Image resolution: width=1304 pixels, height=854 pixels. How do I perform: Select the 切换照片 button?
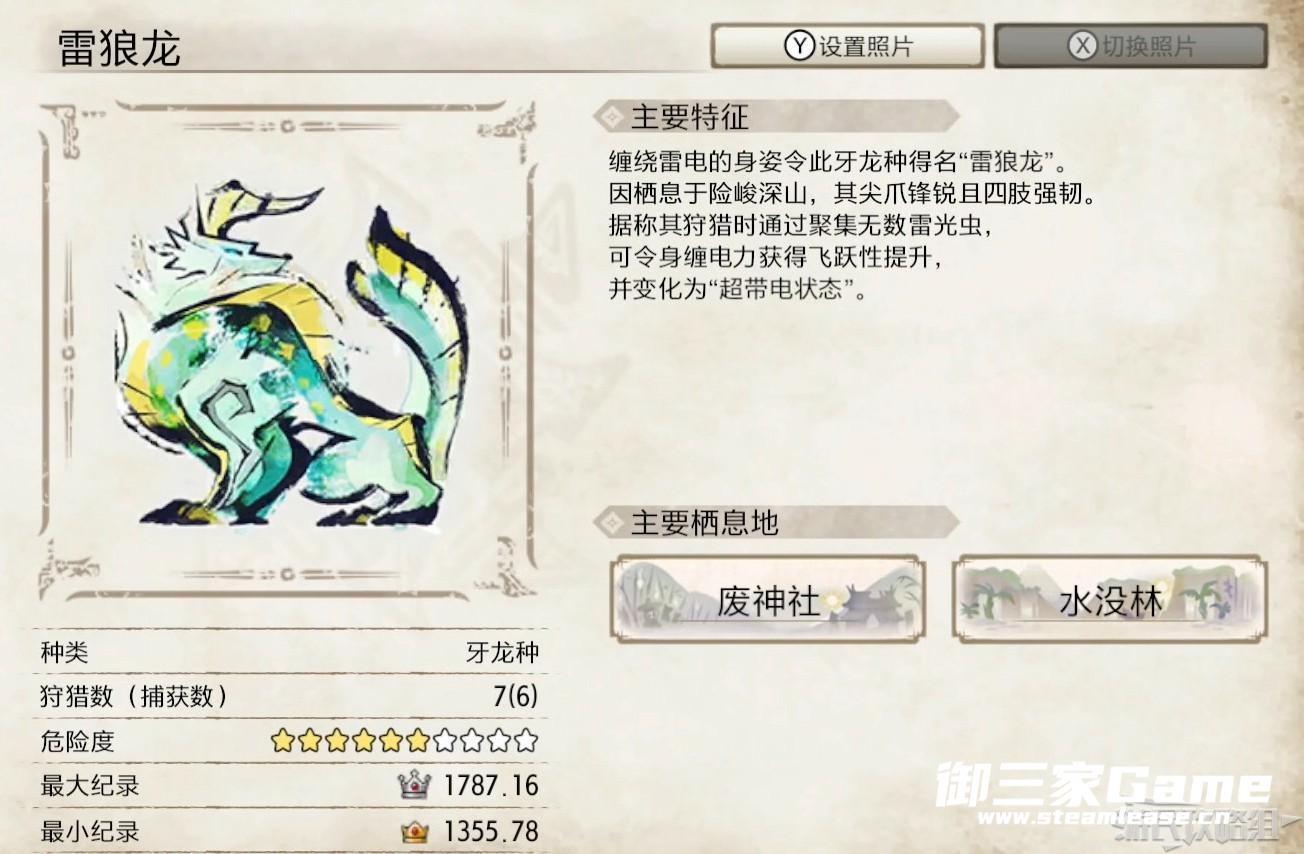pyautogui.click(x=1131, y=46)
